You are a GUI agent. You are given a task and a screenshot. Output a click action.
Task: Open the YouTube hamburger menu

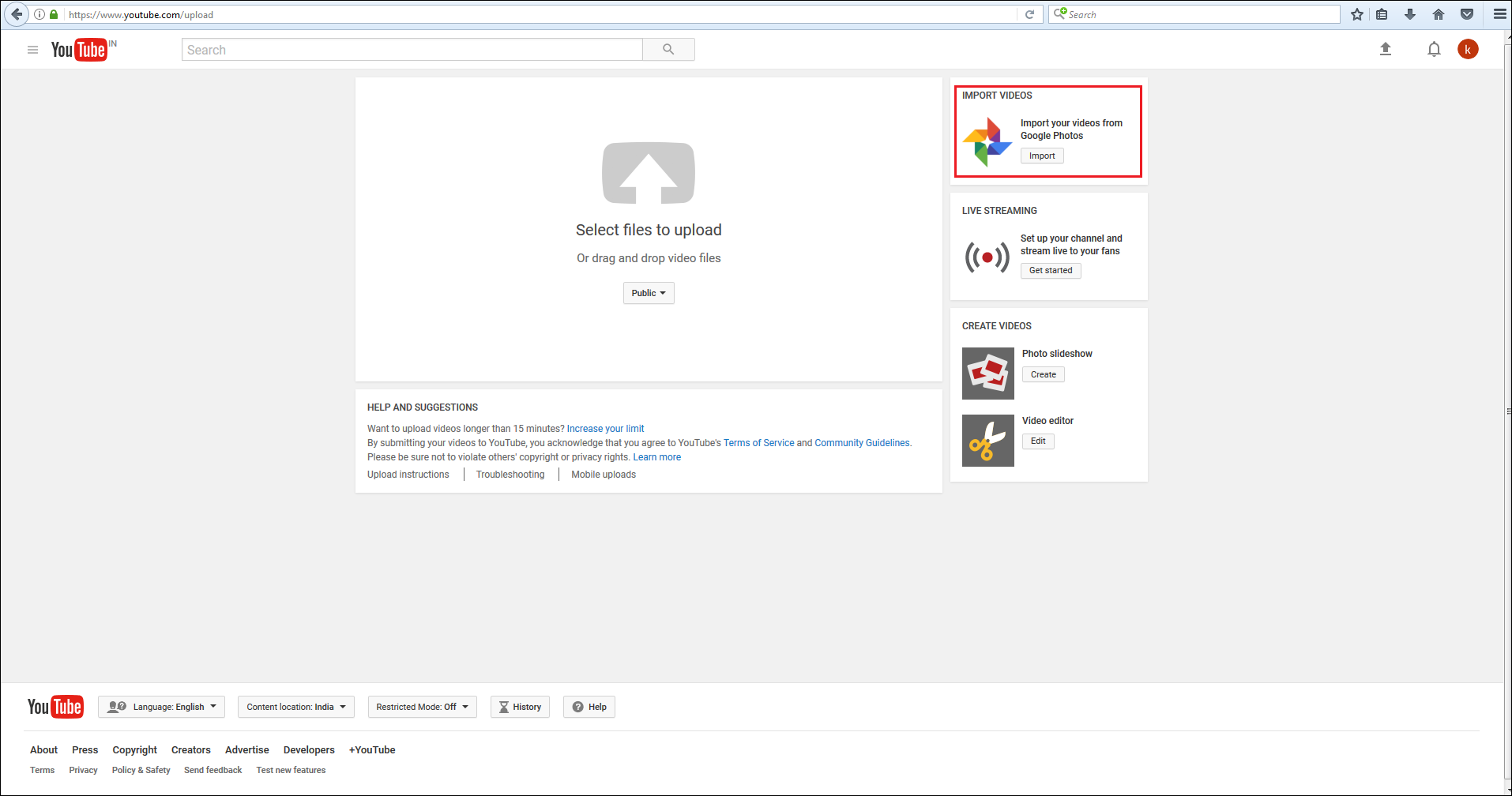tap(32, 49)
